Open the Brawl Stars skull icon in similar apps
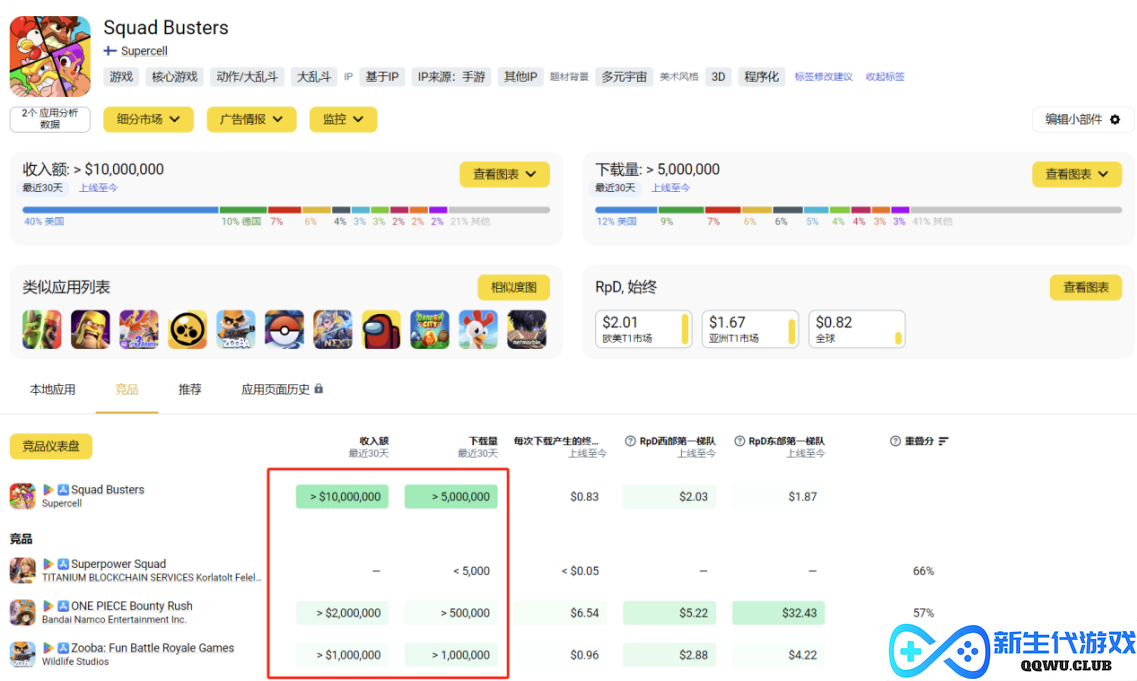The width and height of the screenshot is (1137, 681). (187, 329)
